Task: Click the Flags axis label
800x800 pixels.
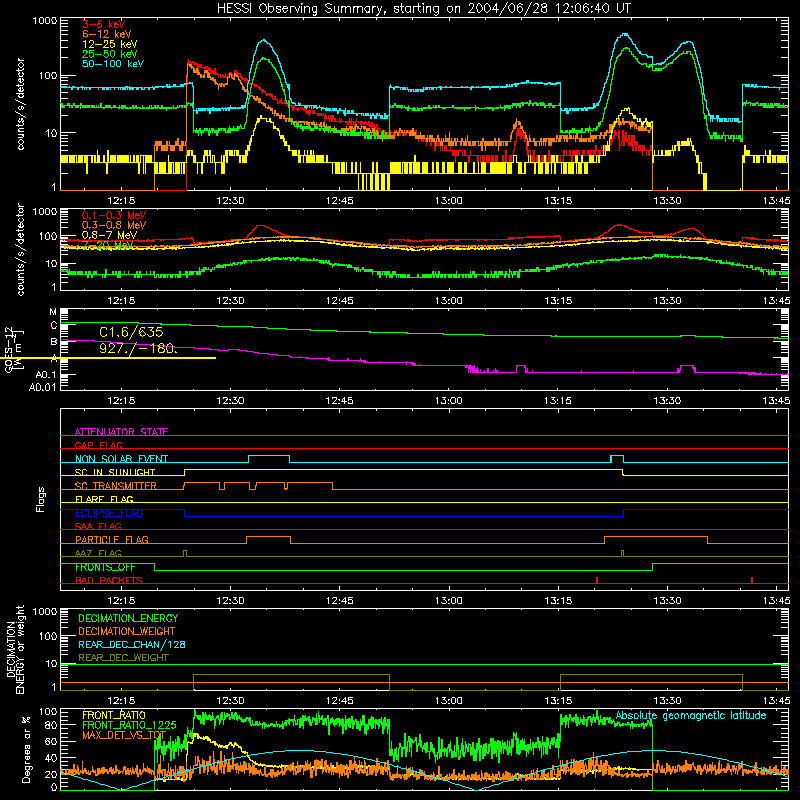Action: tap(40, 499)
